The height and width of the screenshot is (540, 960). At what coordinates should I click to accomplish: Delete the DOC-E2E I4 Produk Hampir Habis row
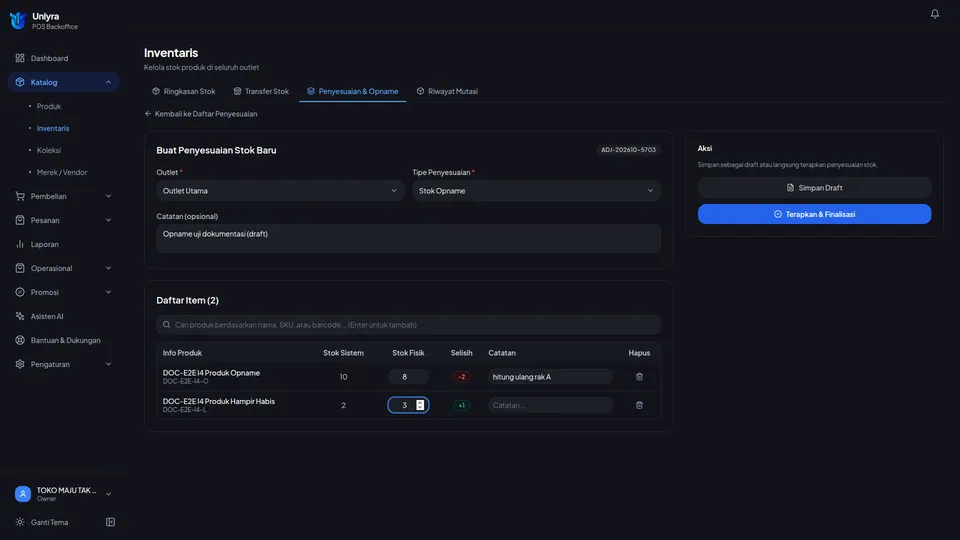639,405
